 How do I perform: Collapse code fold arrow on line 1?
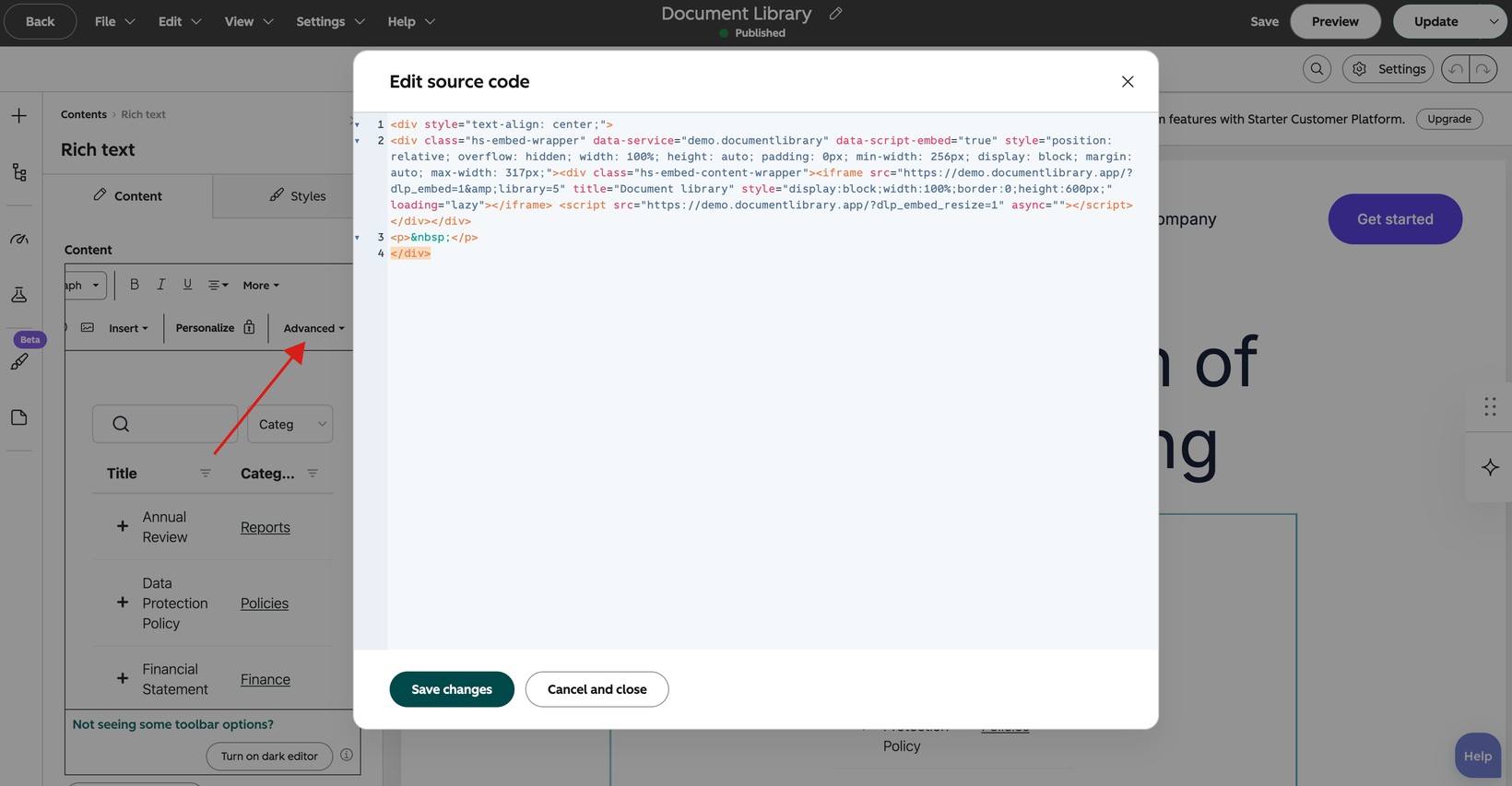coord(357,124)
